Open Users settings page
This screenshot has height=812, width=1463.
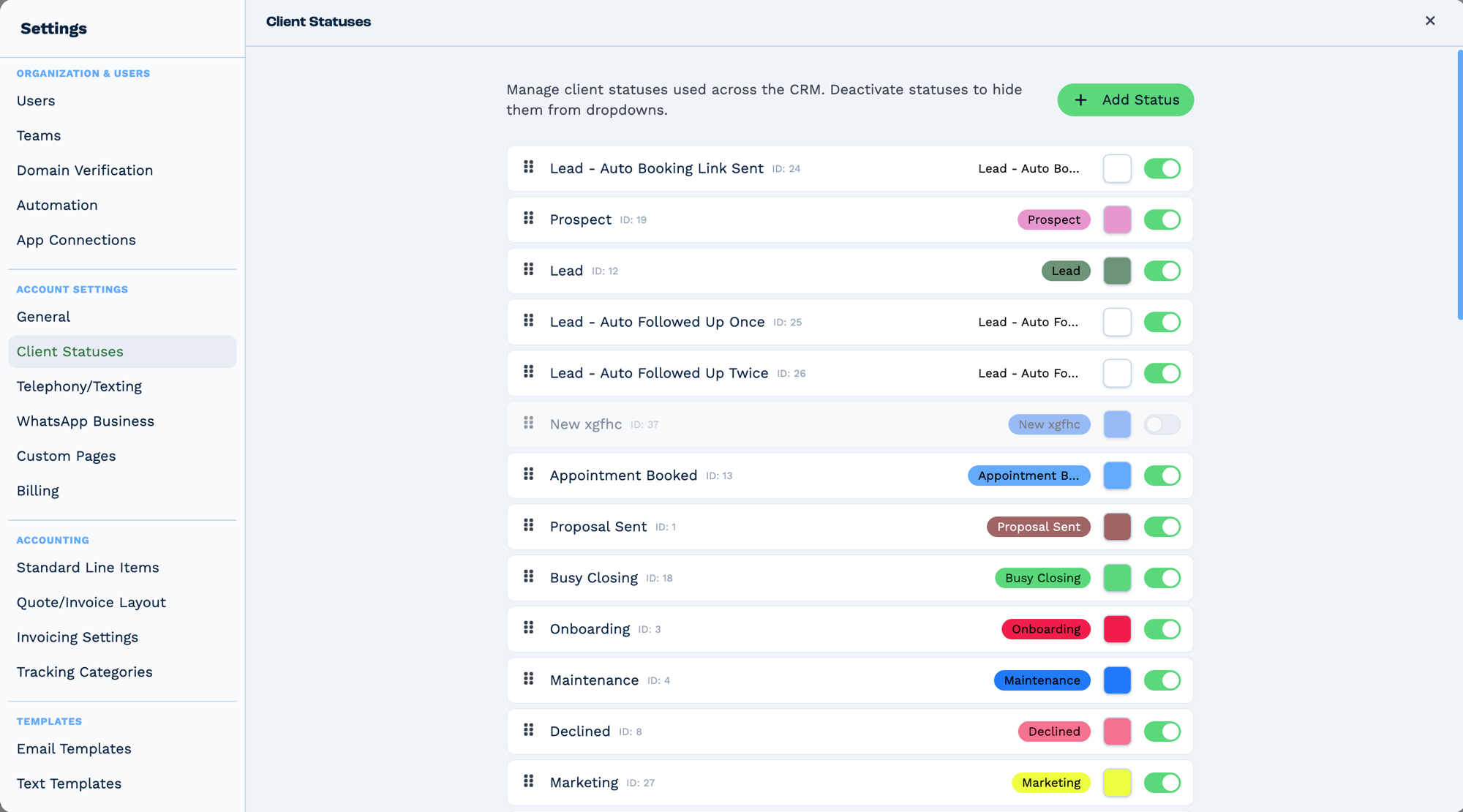(122, 101)
